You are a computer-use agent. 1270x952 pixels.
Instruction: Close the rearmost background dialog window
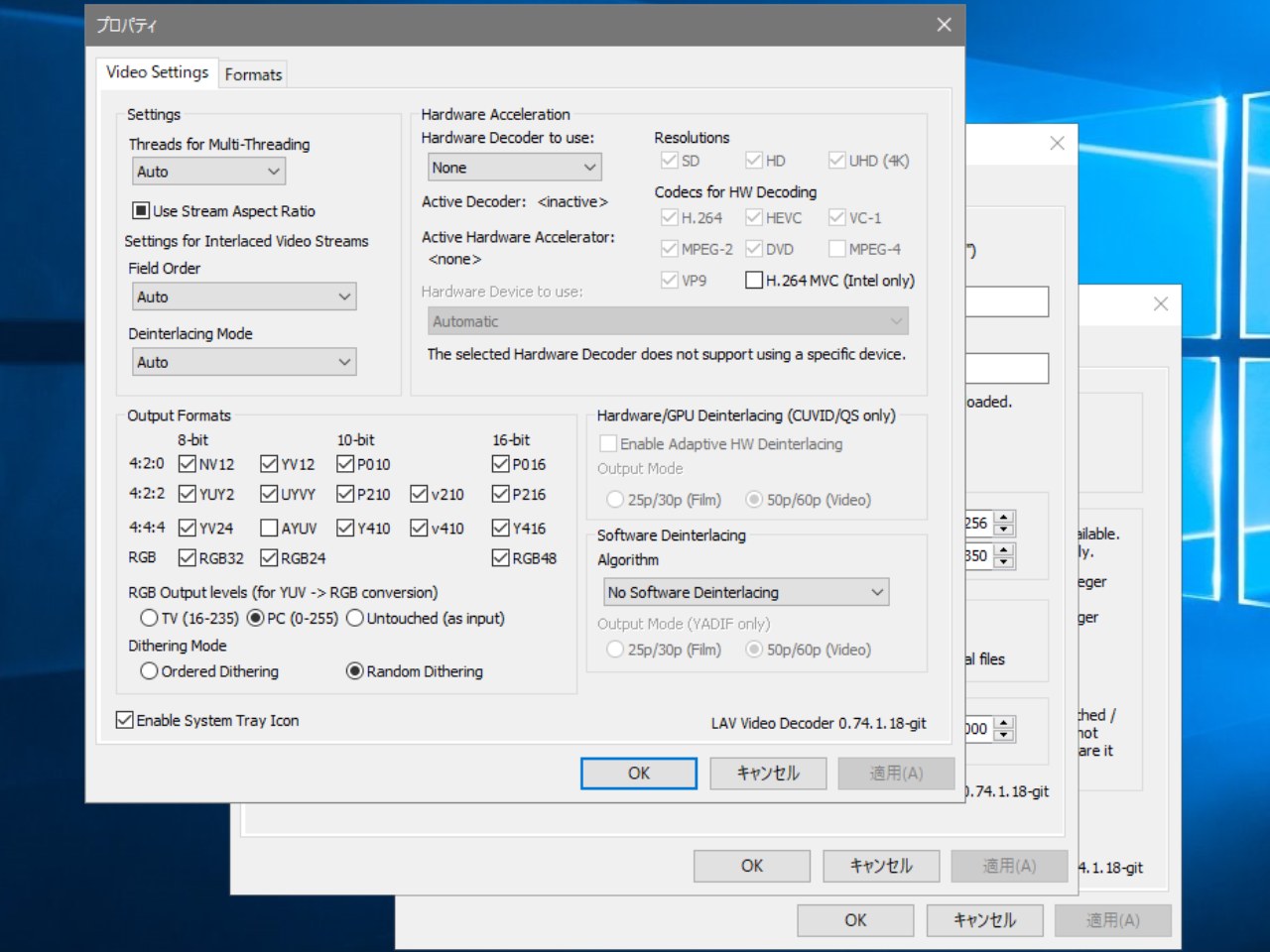point(1160,304)
